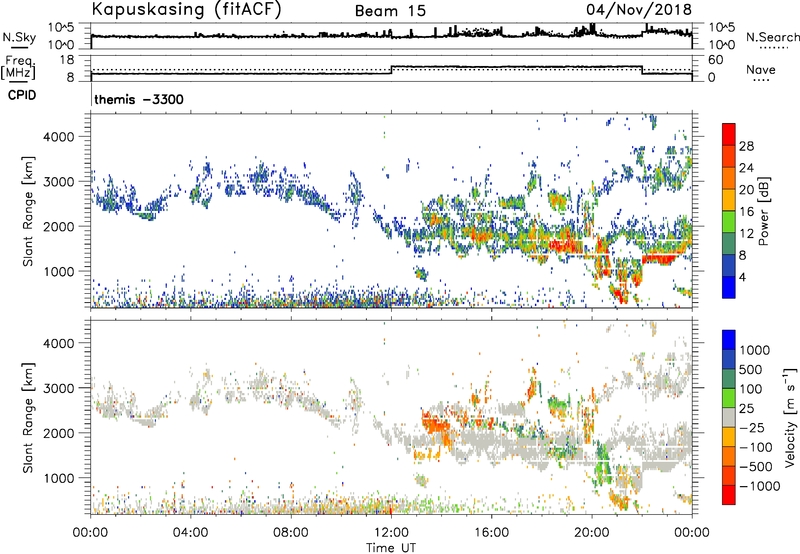Click the "2000" tick in the power panel
Viewport: 800px width, 554px height.
59,226
